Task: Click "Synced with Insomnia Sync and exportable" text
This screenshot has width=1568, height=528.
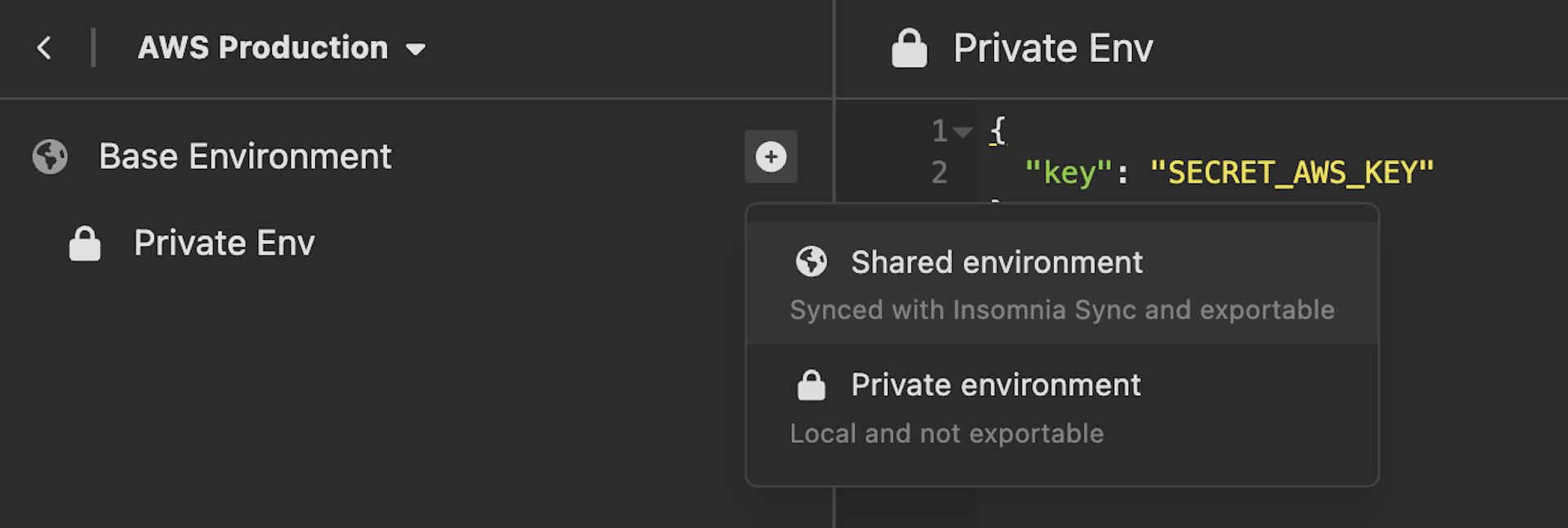Action: pos(1062,310)
